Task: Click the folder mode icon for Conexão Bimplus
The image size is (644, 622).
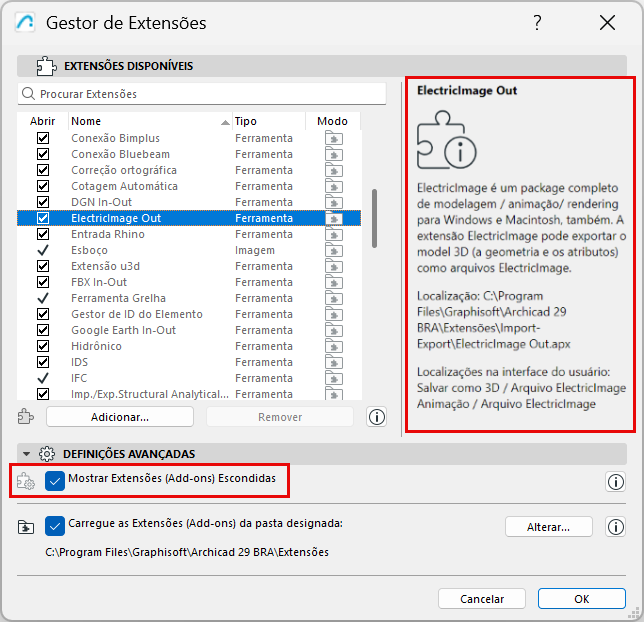Action: [334, 138]
